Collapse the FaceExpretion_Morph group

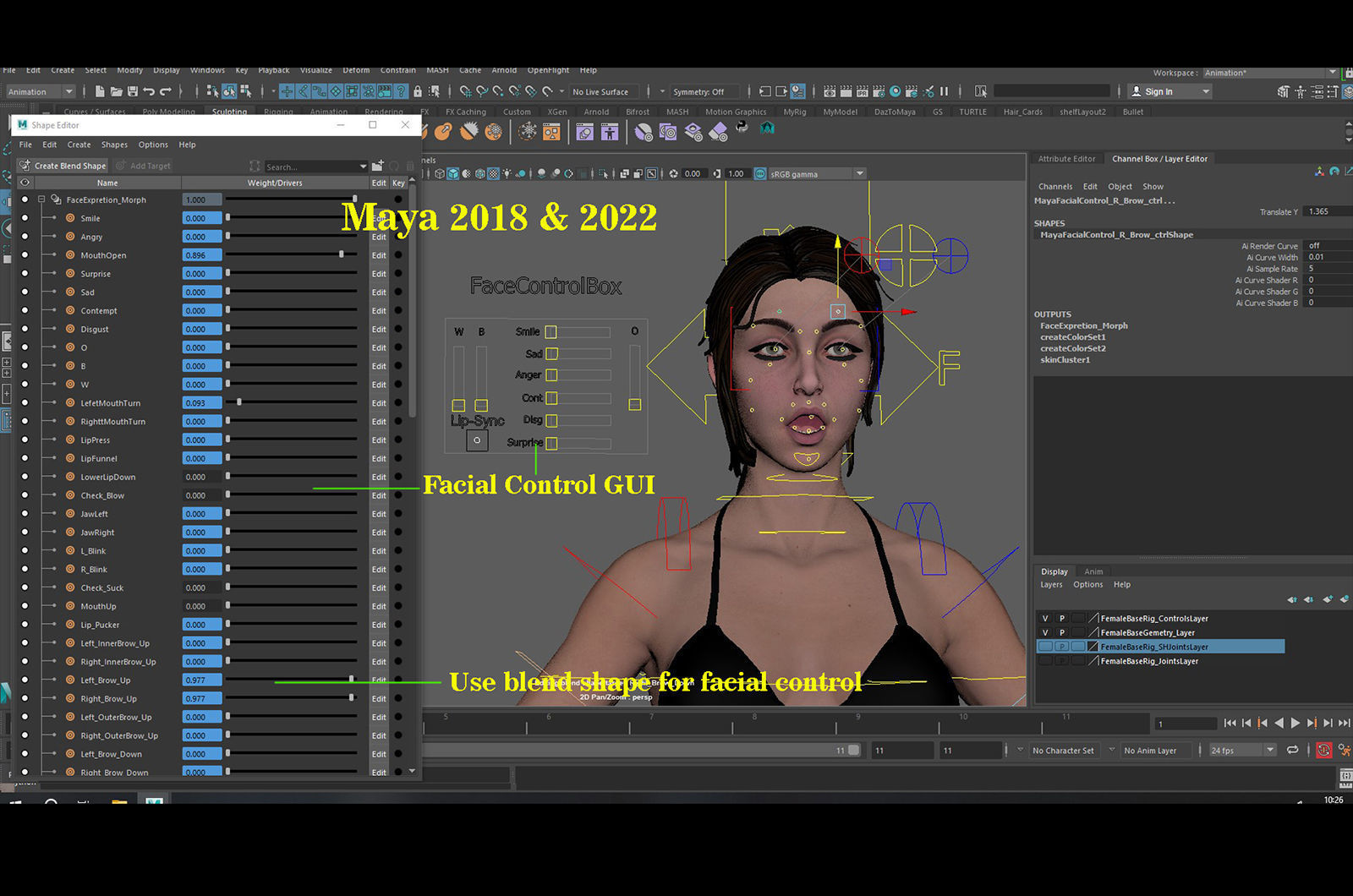pos(41,199)
